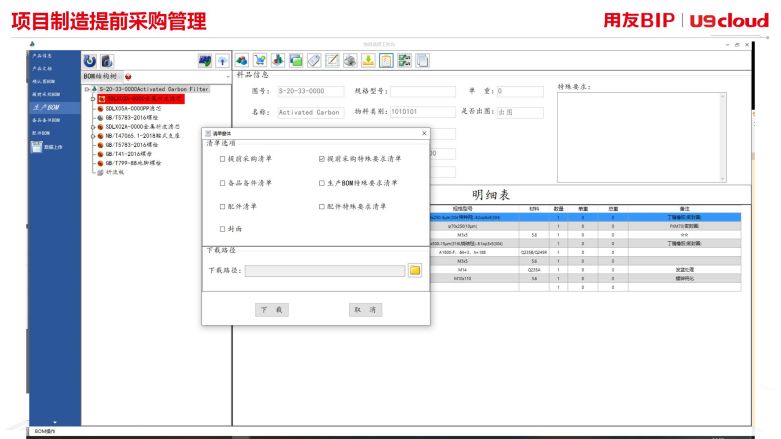Open 产品文档 in the left sidebar
This screenshot has height=439, width=781.
click(42, 68)
